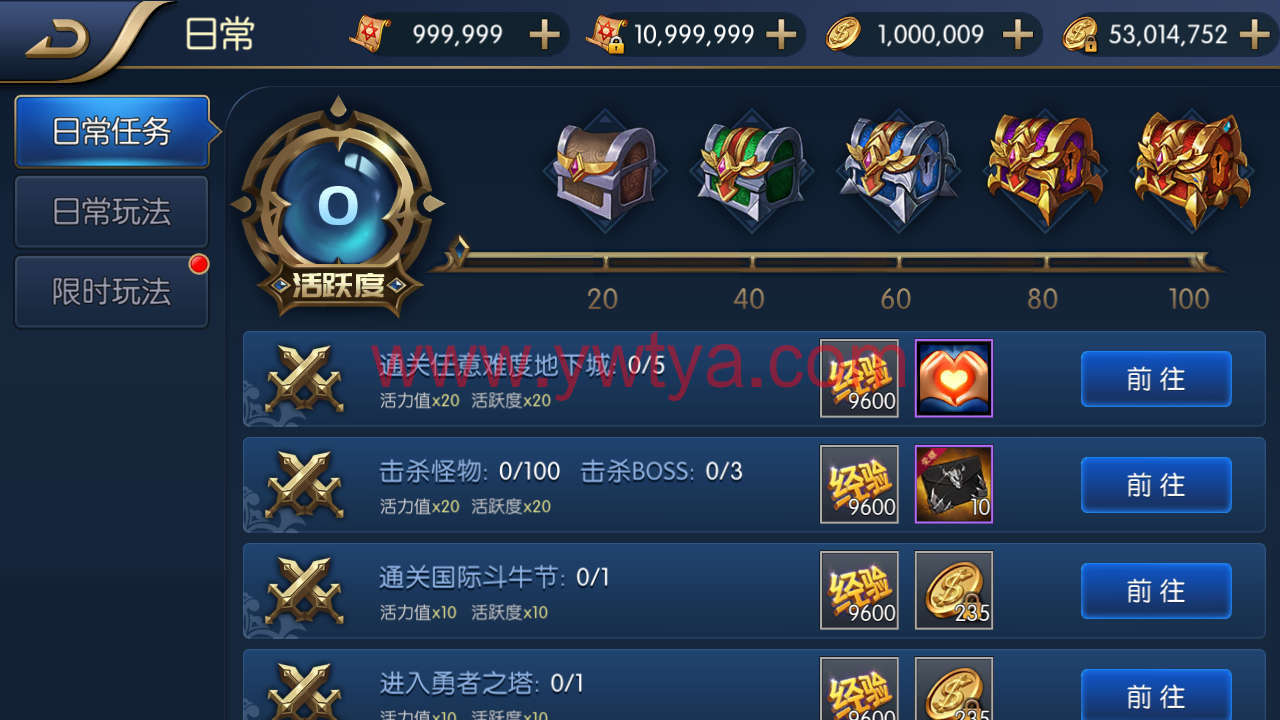Screen dimensions: 1280x720
Task: Tap the dark card reward showing 10
Action: 954,484
